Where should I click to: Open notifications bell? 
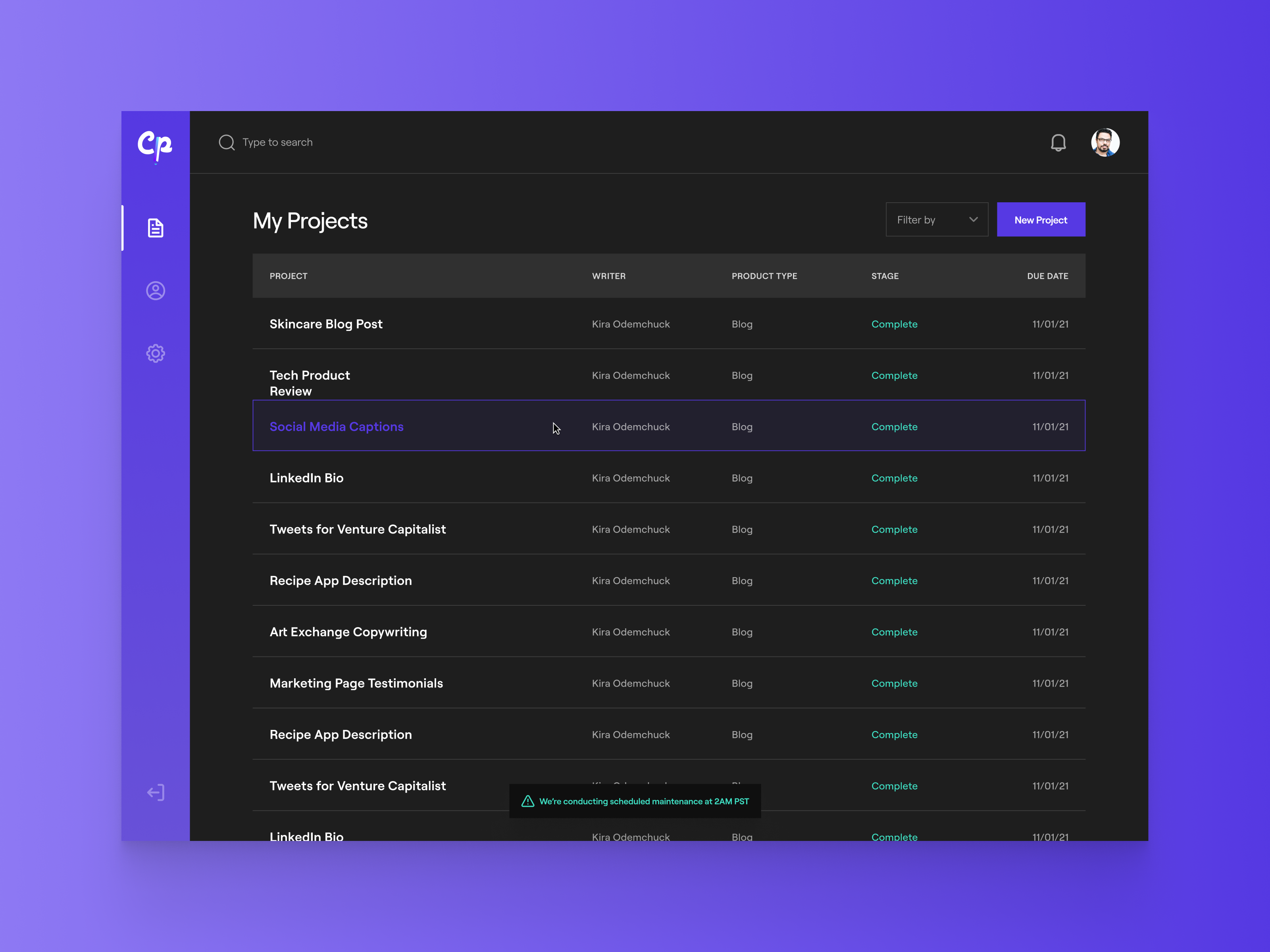coord(1058,142)
